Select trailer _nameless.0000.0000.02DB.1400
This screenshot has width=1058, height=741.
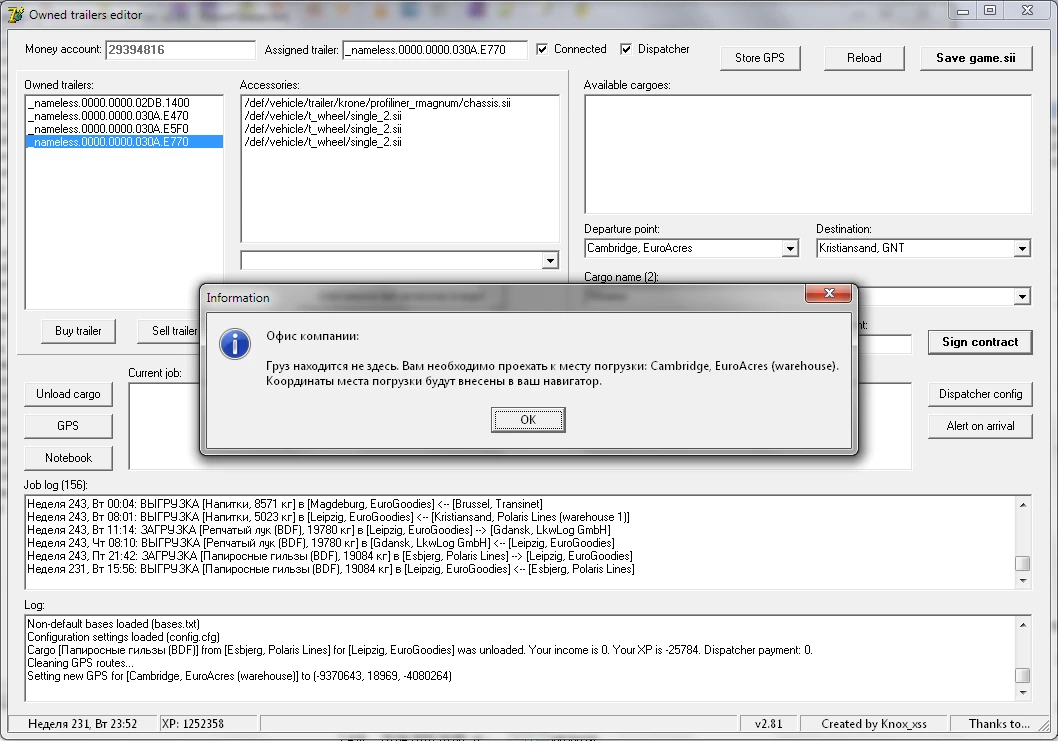pos(124,103)
